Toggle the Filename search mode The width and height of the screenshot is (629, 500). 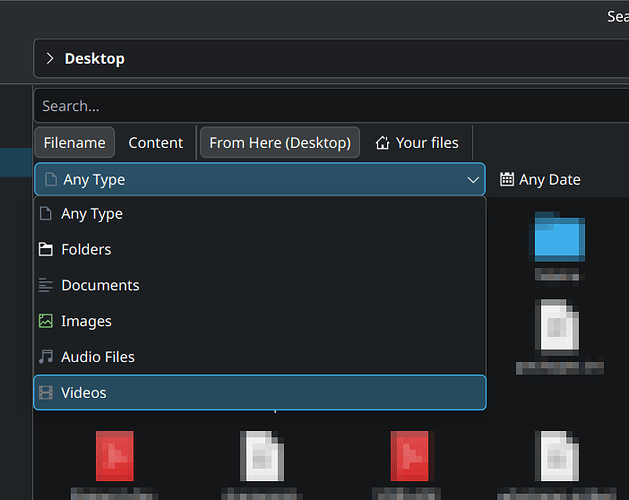click(x=74, y=143)
